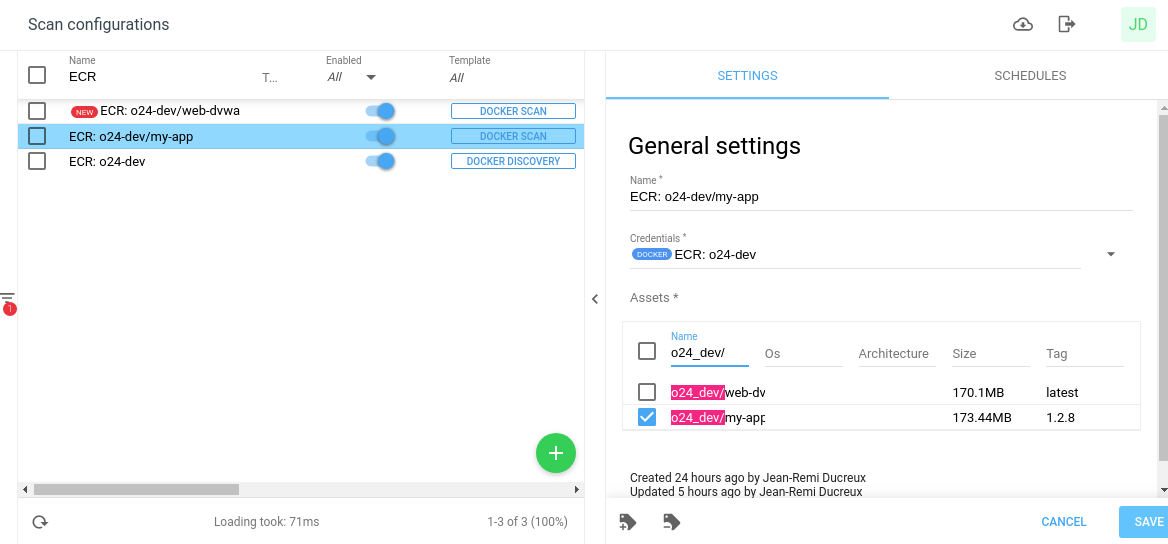Switch to the Schedules tab
Viewport: 1168px width, 544px height.
pos(1030,76)
